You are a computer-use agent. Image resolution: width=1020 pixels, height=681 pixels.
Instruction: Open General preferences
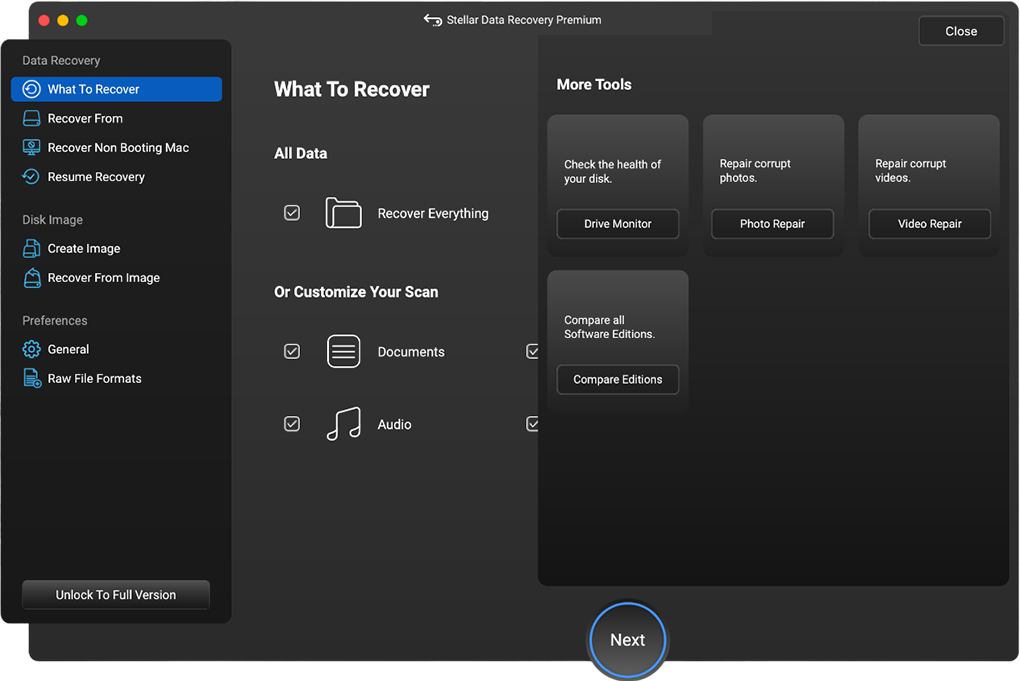pyautogui.click(x=116, y=349)
